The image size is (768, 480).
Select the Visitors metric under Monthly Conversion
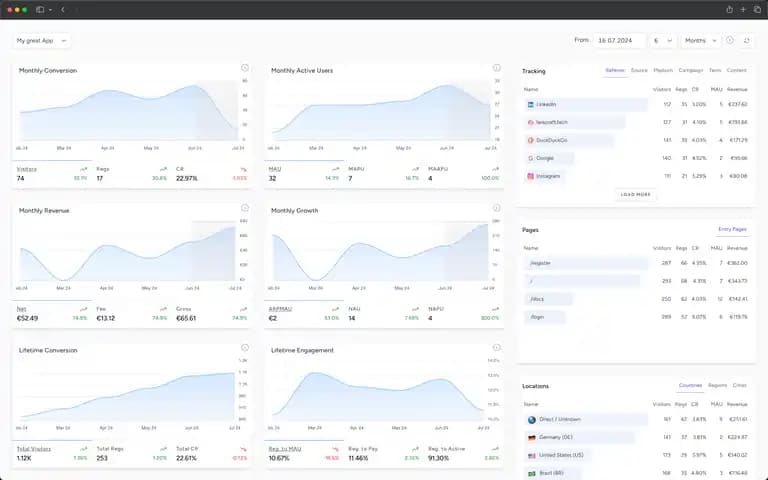[52, 174]
